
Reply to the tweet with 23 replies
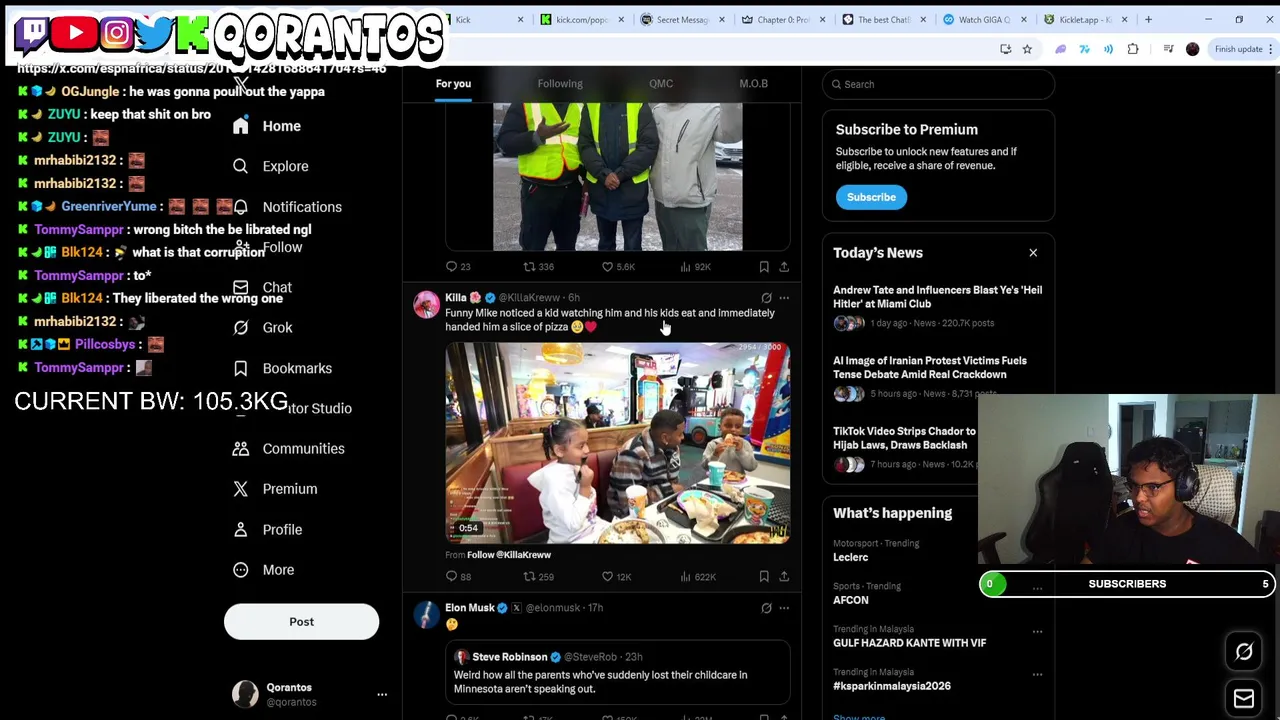[x=458, y=267]
